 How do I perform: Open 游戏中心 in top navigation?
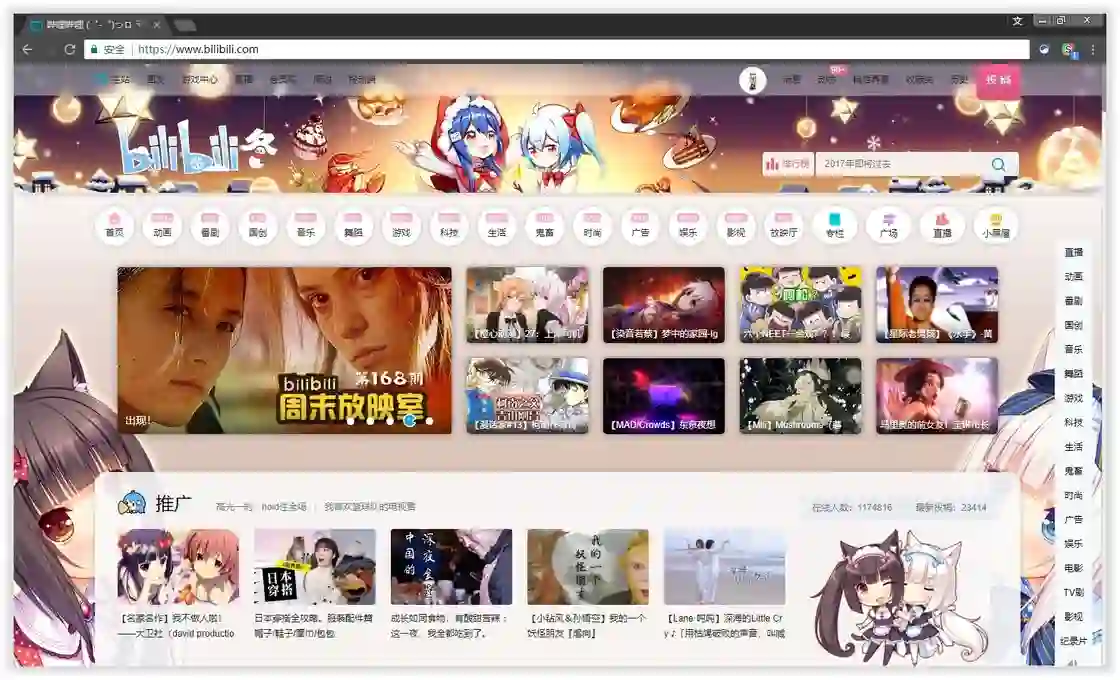(x=199, y=79)
